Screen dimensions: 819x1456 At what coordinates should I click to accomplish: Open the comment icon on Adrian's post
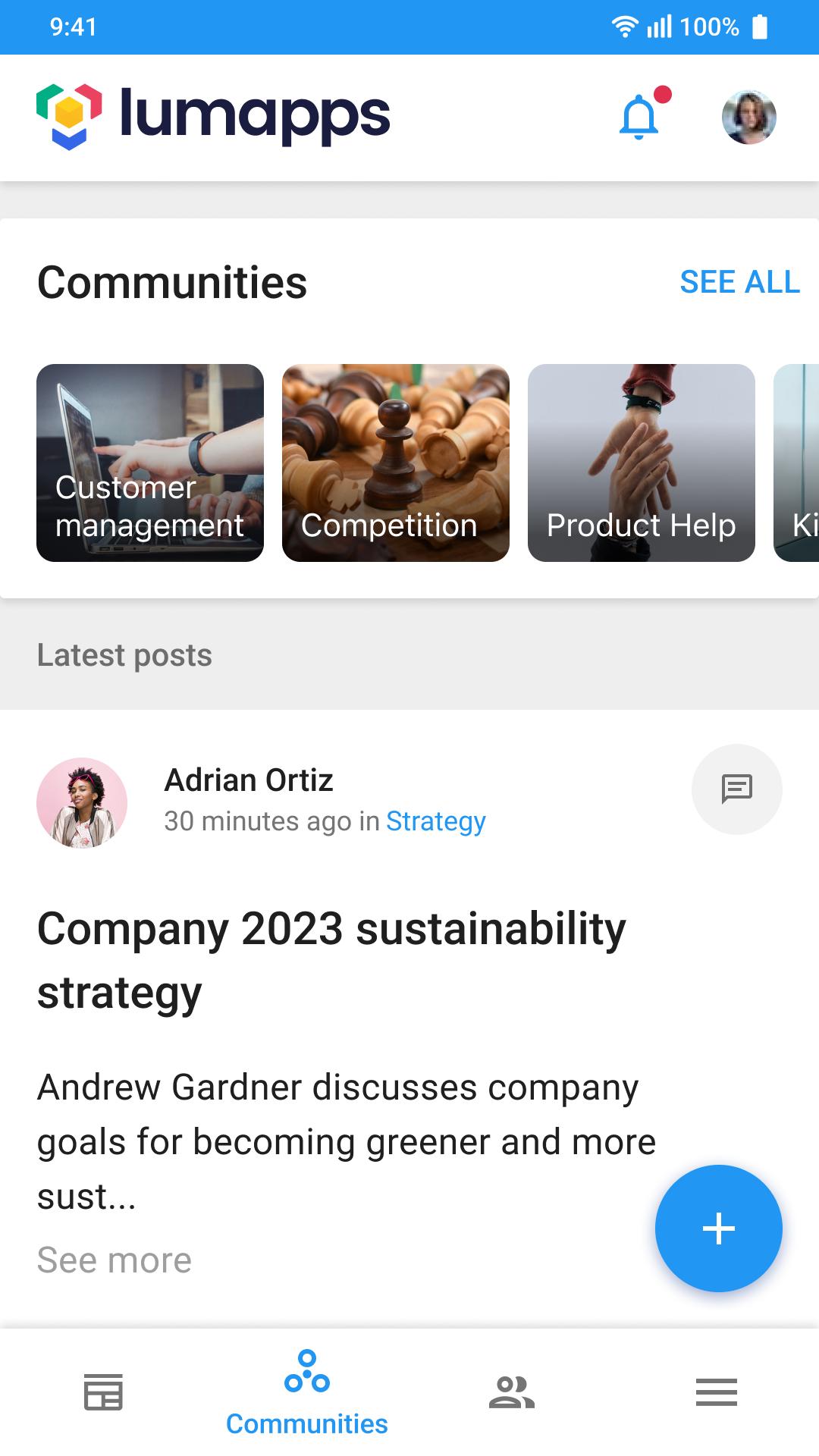(736, 789)
